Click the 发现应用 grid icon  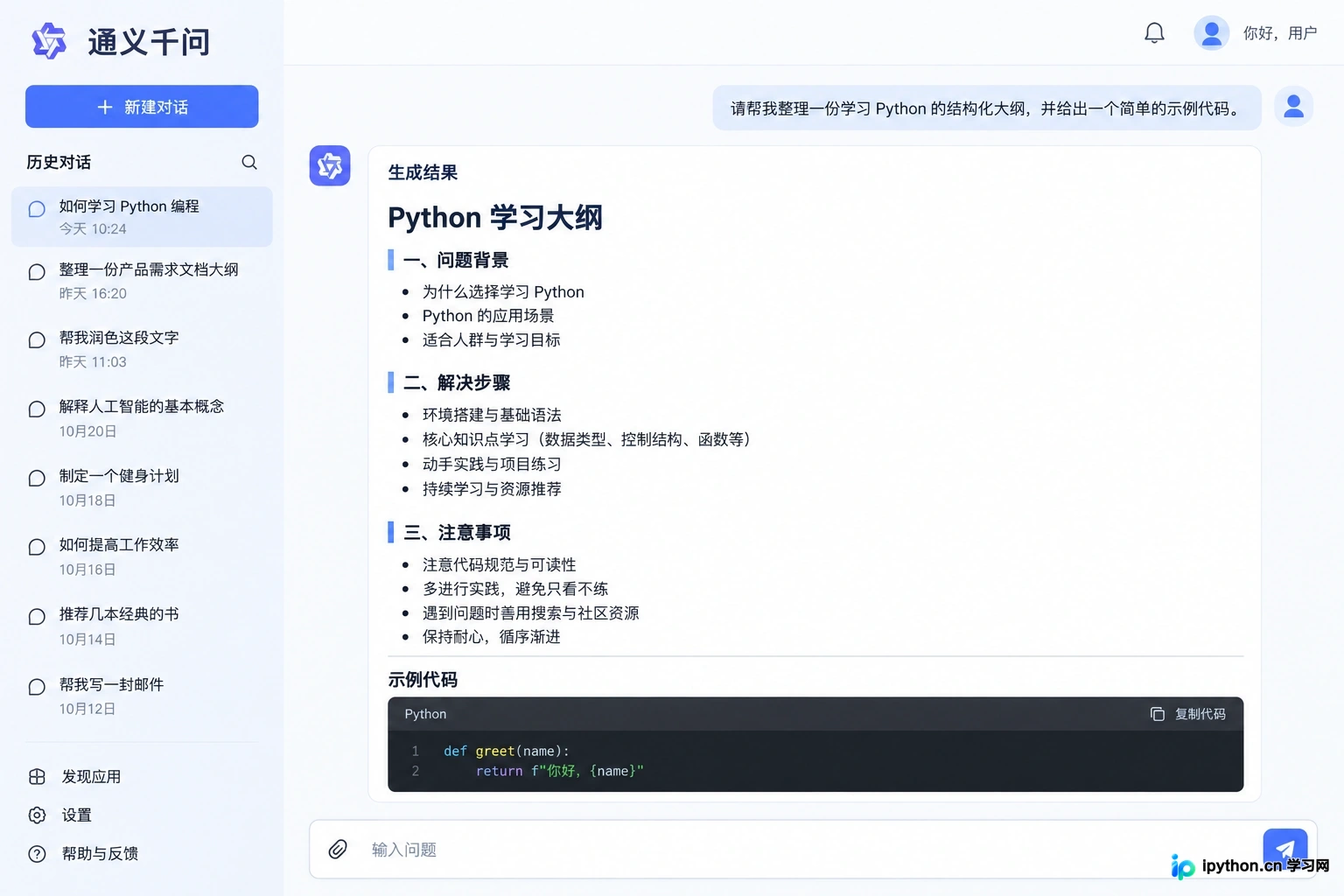37,777
